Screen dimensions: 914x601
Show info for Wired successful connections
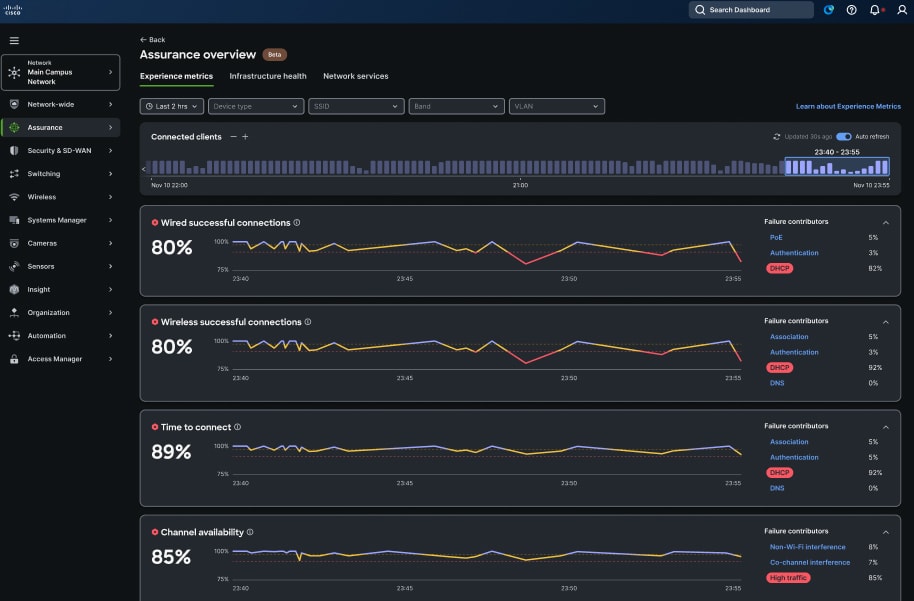tap(297, 223)
